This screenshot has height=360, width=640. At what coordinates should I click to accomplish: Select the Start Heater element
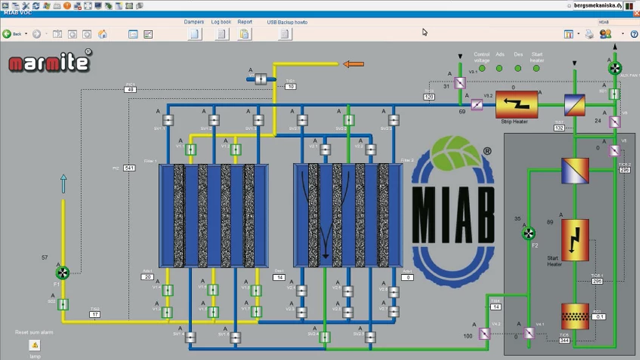point(575,240)
